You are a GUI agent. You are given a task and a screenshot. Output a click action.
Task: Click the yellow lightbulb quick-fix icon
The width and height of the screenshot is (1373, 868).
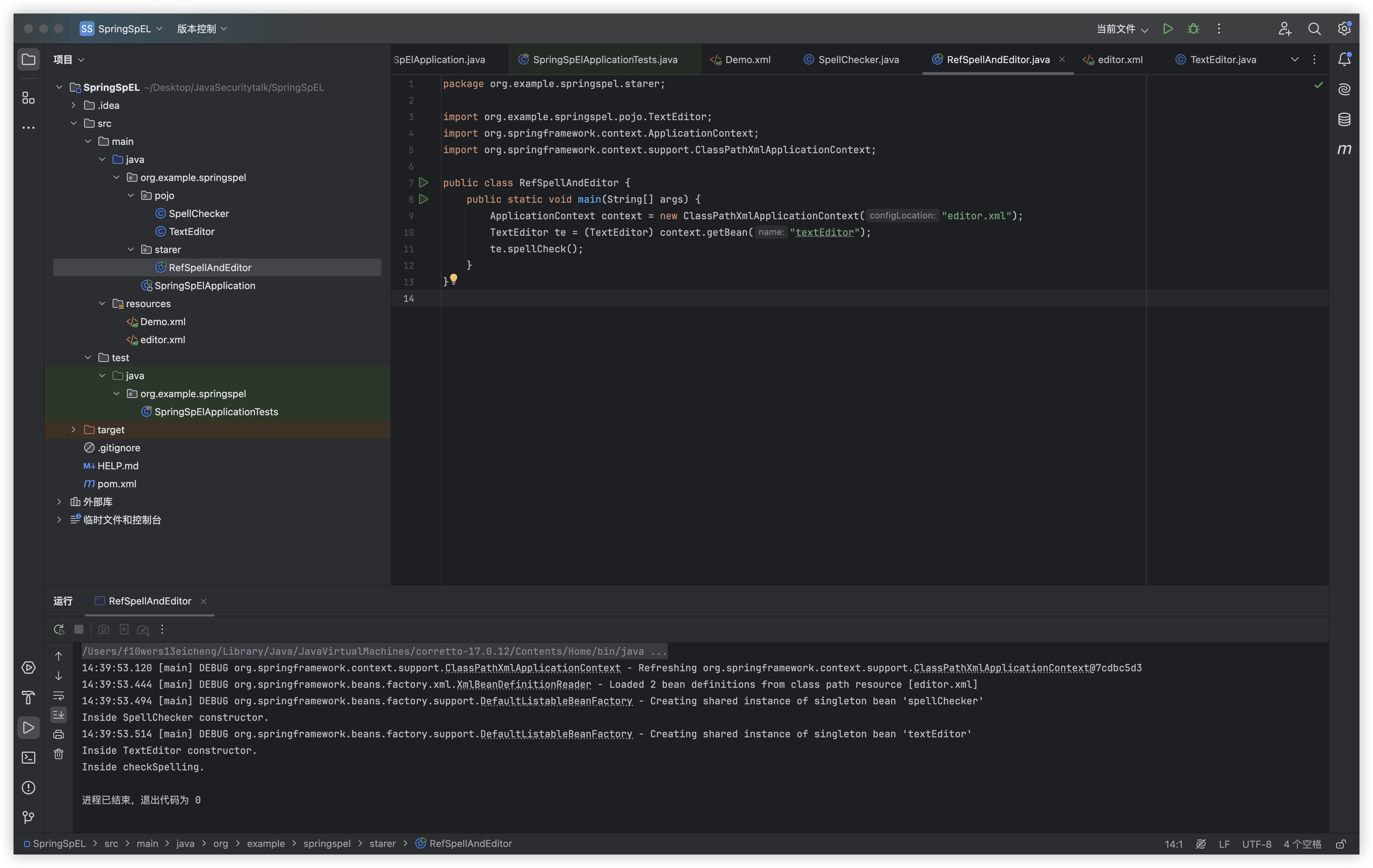454,279
